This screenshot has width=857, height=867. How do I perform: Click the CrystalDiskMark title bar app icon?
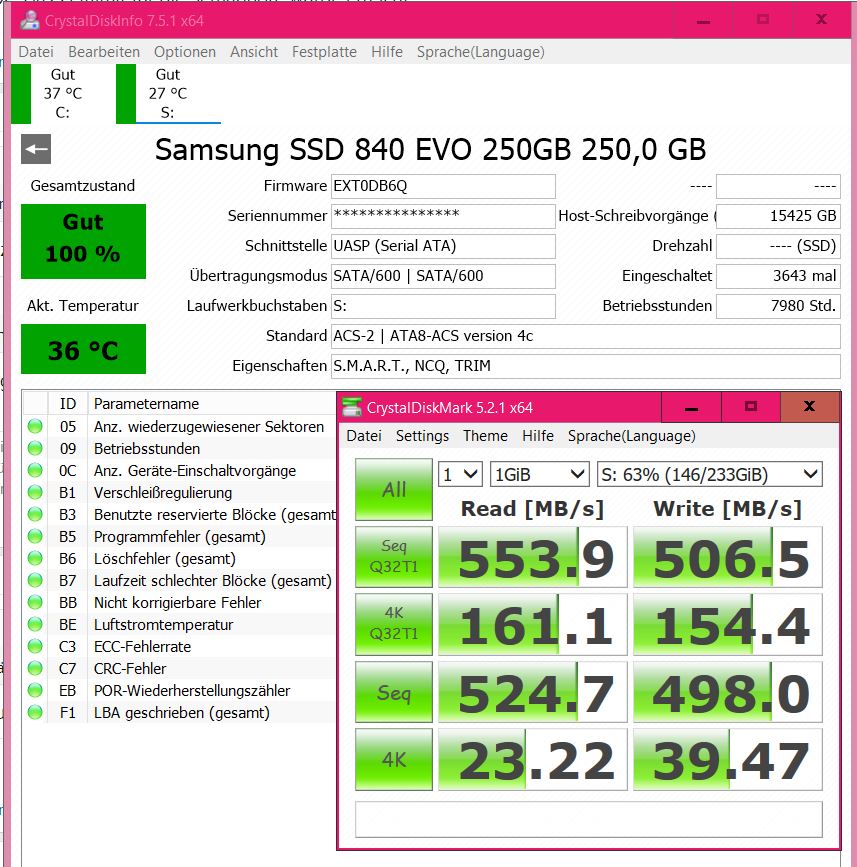(352, 407)
